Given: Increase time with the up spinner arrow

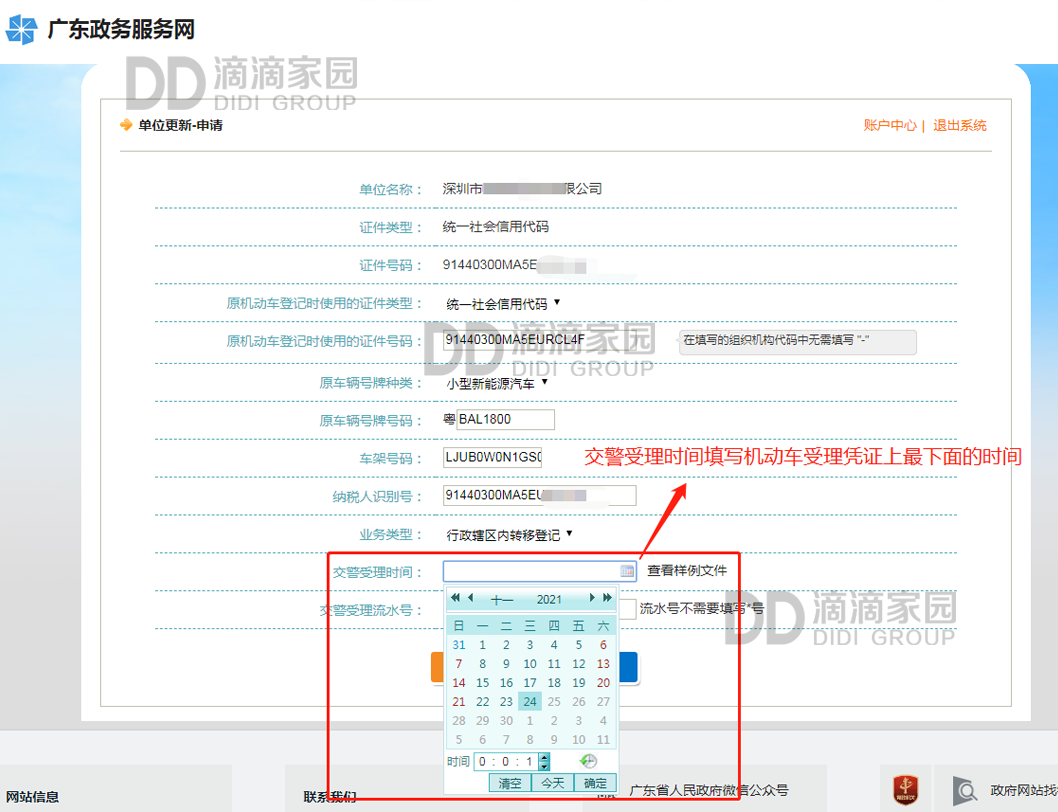Looking at the screenshot, I should (x=545, y=757).
